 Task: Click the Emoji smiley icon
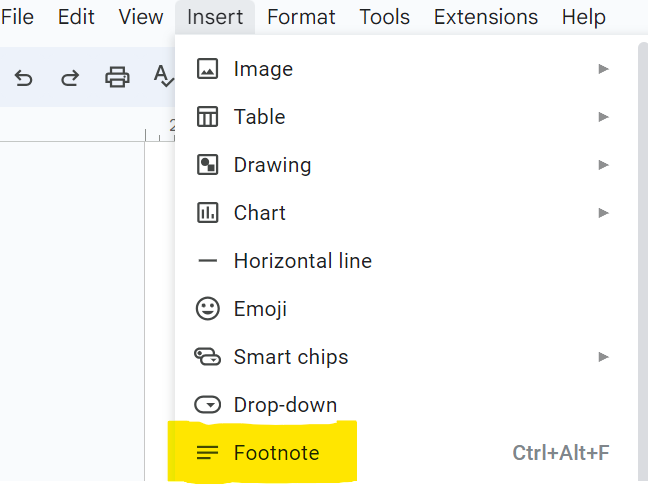pyautogui.click(x=207, y=309)
